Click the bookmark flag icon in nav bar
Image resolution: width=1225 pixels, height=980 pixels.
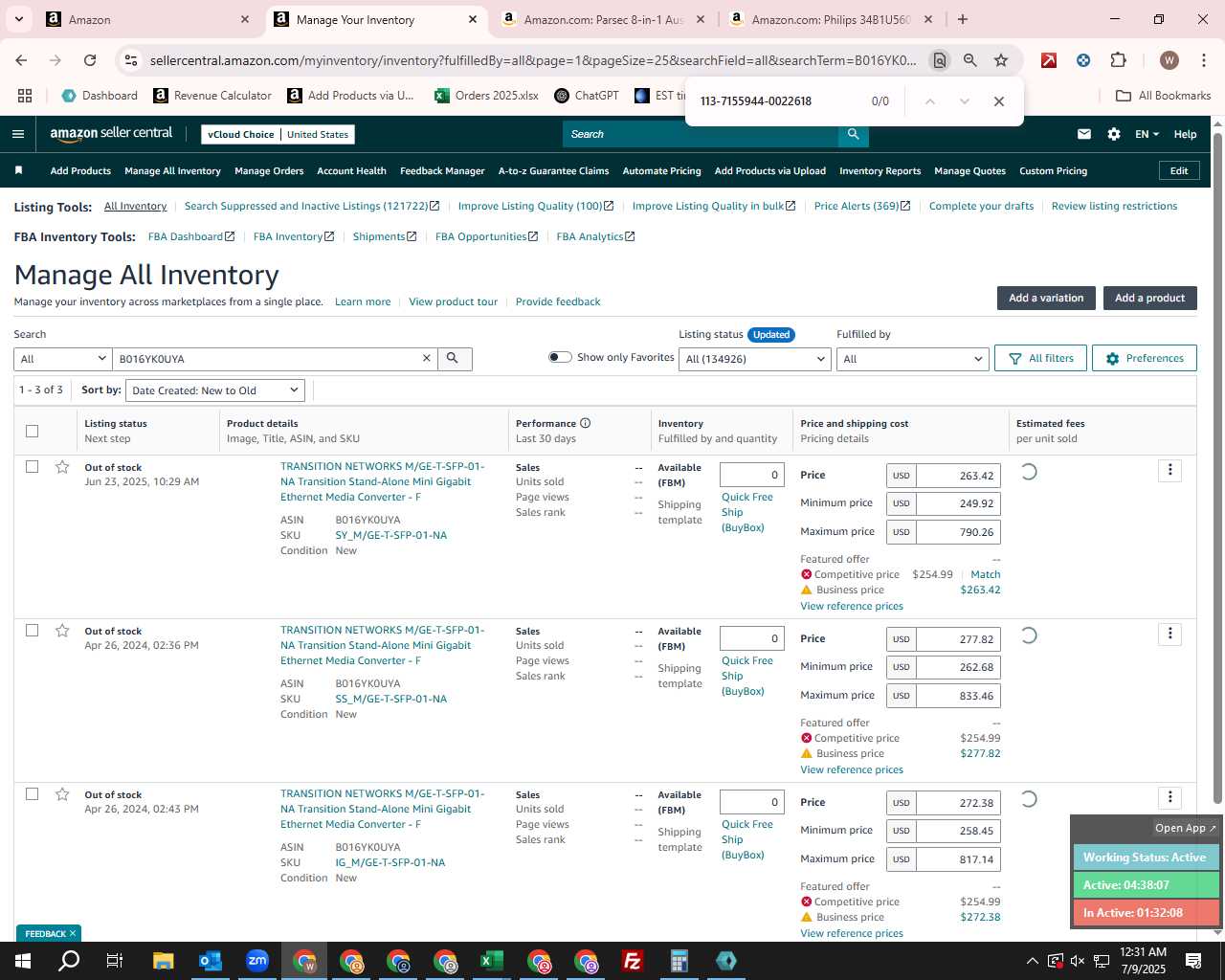(x=18, y=170)
